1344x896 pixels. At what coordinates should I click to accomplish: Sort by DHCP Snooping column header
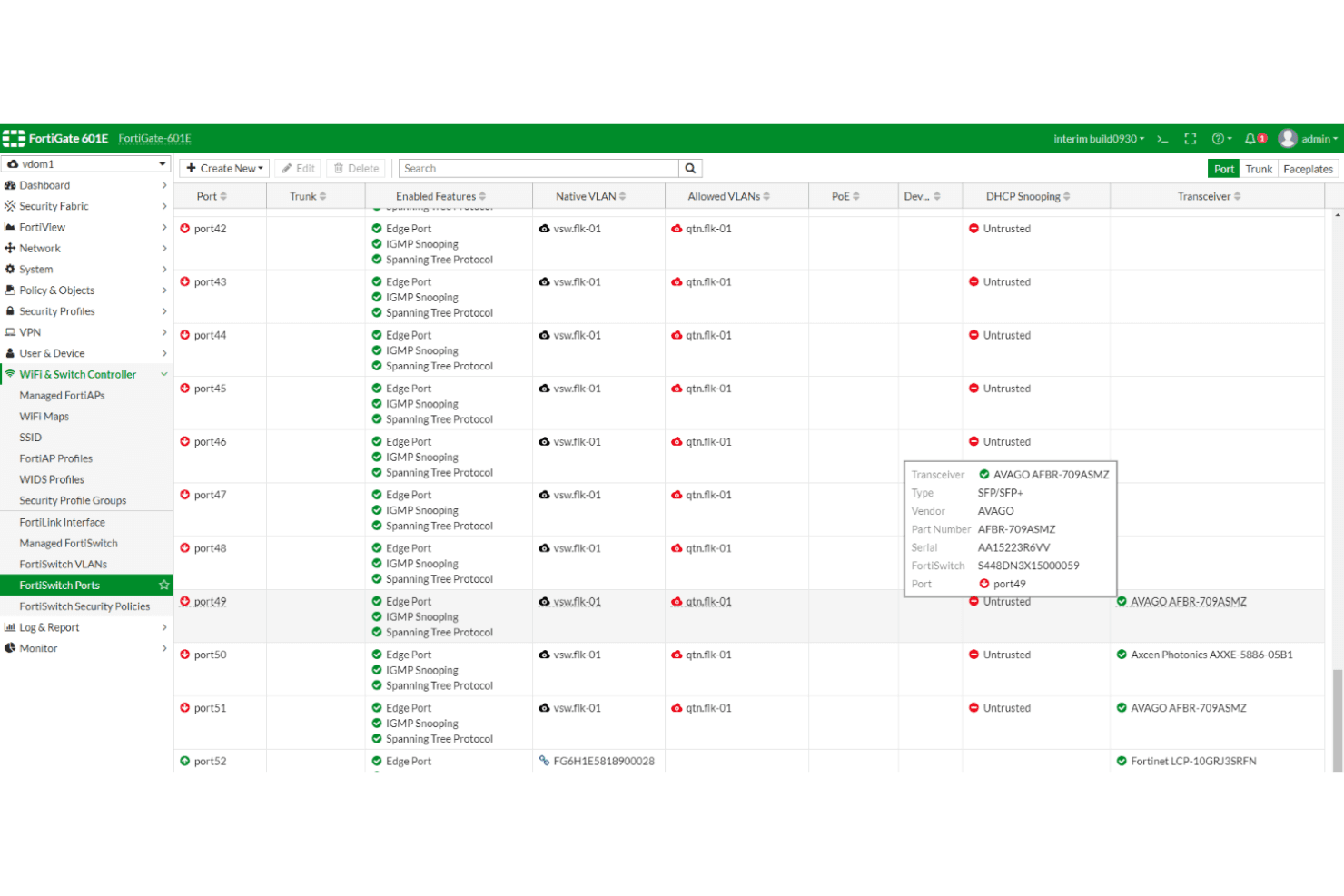coord(1036,196)
